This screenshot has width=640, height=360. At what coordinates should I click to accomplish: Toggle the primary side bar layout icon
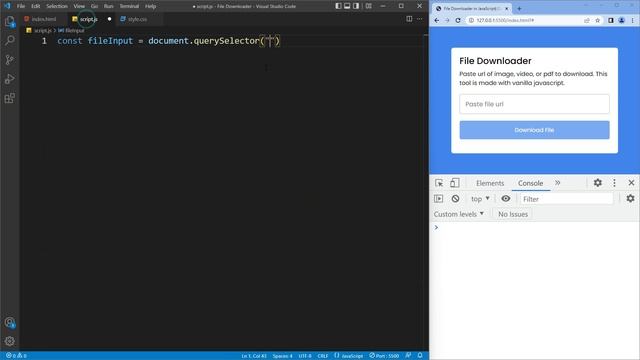pos(338,6)
